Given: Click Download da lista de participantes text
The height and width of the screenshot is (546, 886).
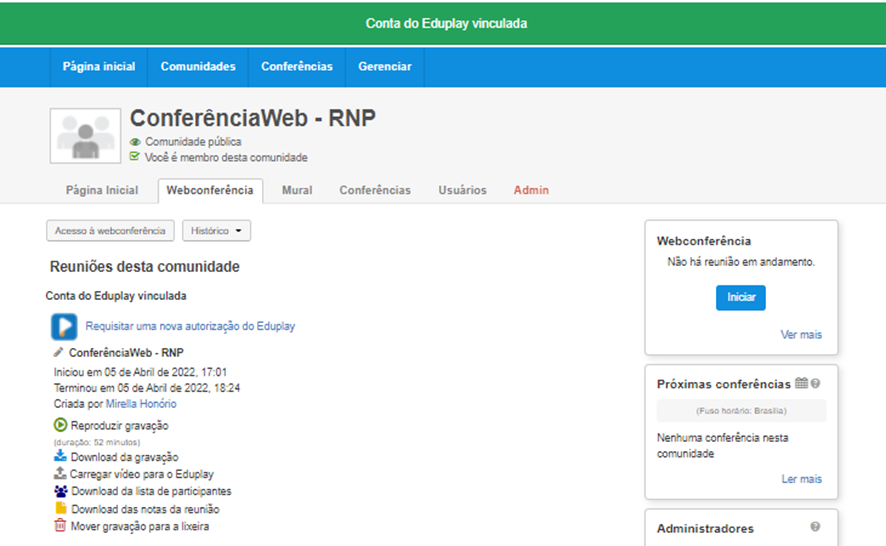Looking at the screenshot, I should pos(151,491).
